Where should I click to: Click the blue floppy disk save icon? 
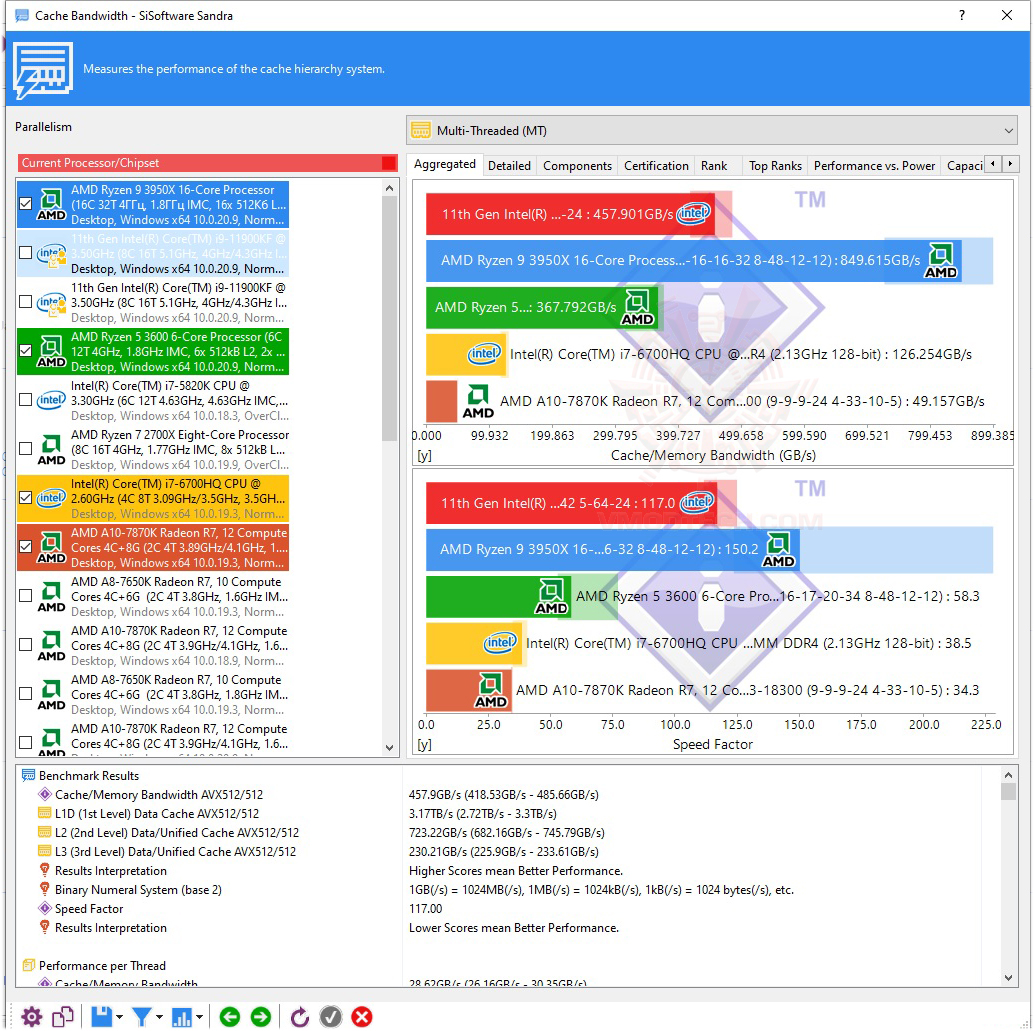click(x=102, y=1016)
